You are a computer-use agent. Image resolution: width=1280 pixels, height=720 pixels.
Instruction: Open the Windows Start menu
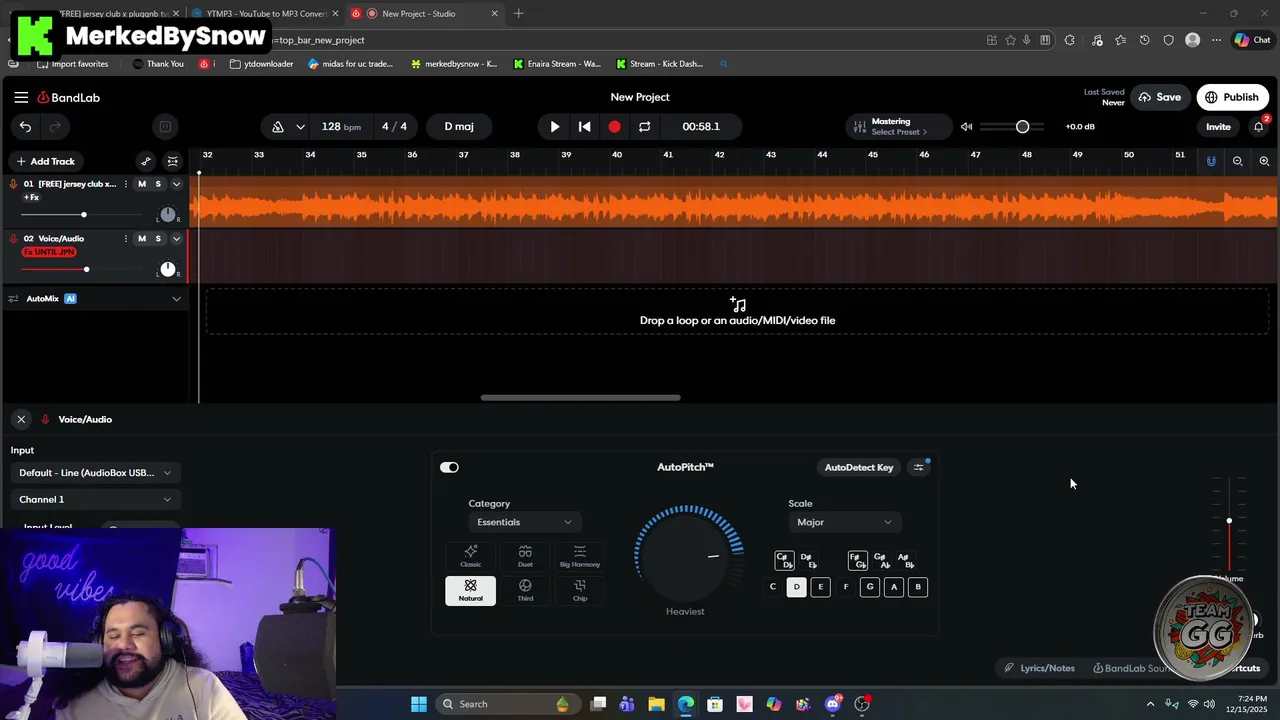click(x=419, y=704)
